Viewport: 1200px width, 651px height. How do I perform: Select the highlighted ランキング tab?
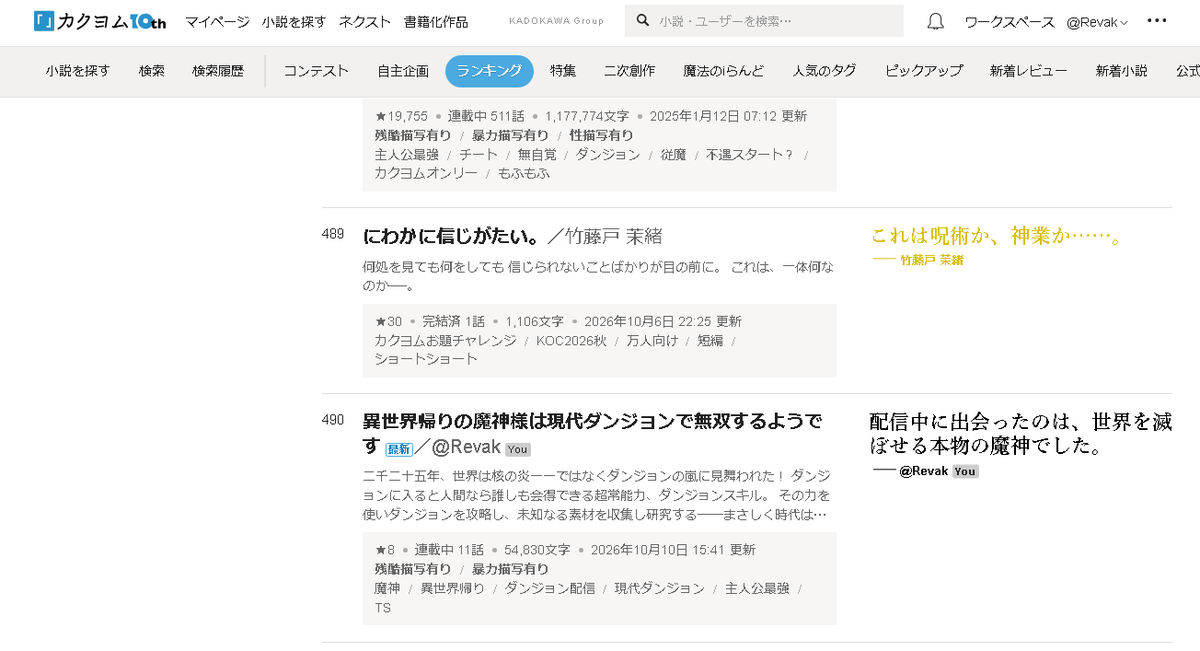[x=489, y=71]
